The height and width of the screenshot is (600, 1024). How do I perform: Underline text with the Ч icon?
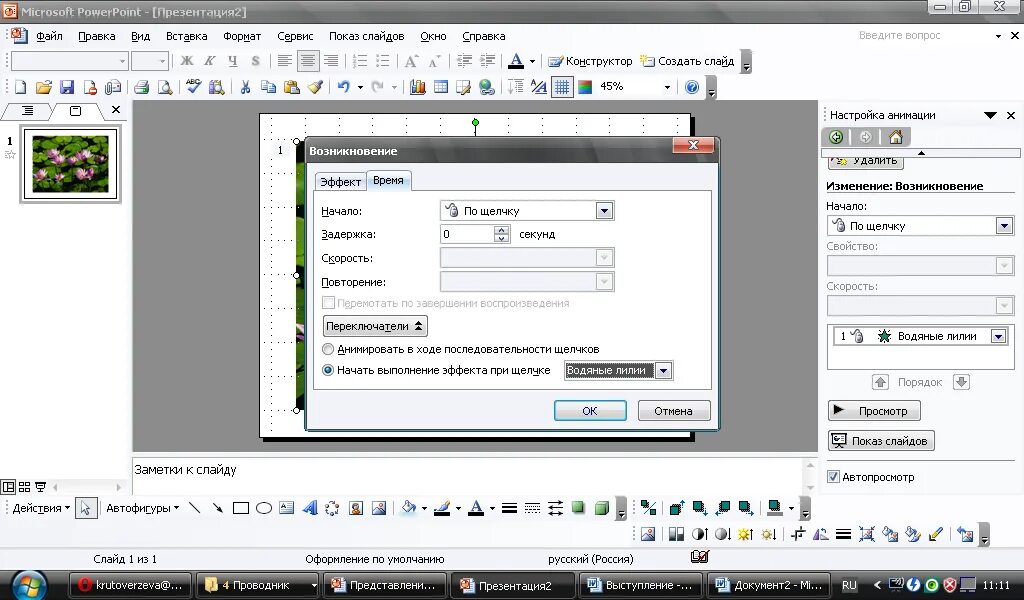[232, 61]
